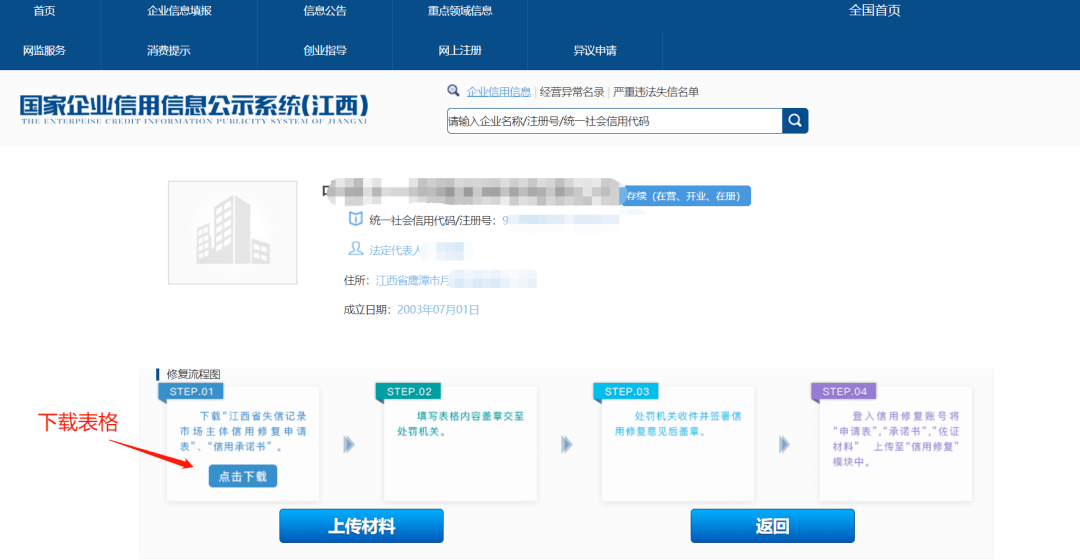This screenshot has height=560, width=1080.
Task: Open the 异议申请 menu item
Action: pos(595,50)
